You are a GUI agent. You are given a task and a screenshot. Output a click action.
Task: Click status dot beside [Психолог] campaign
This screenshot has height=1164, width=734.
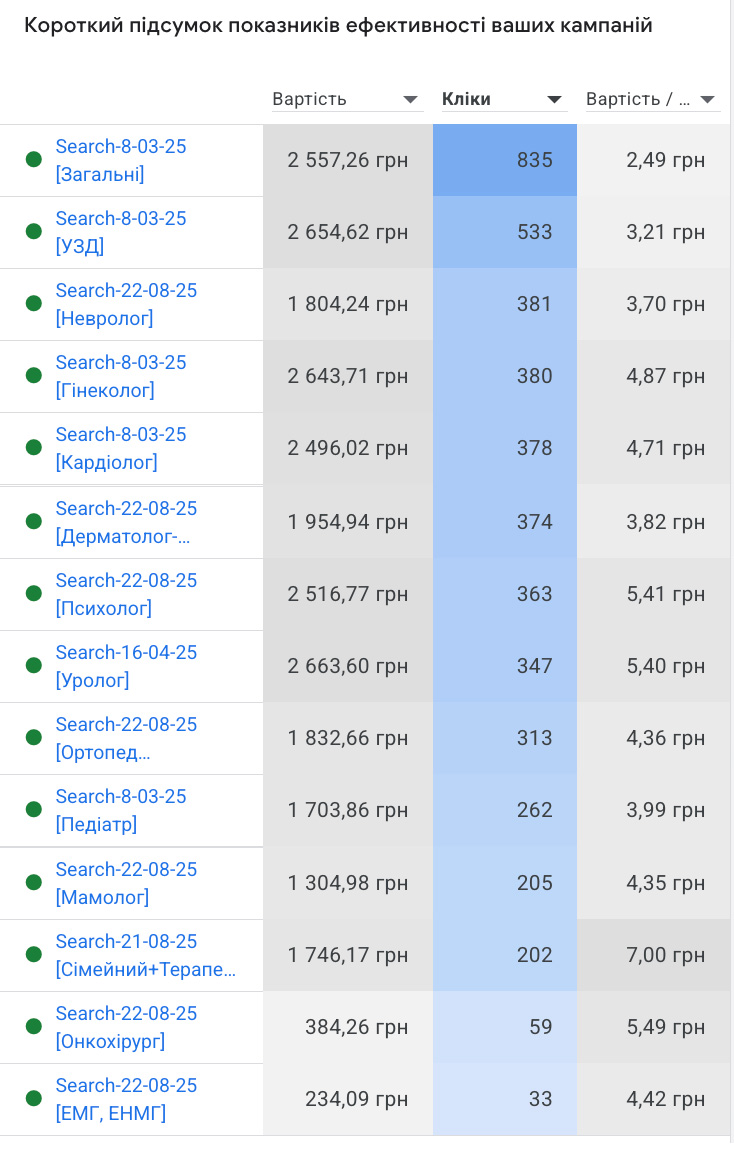pyautogui.click(x=33, y=594)
